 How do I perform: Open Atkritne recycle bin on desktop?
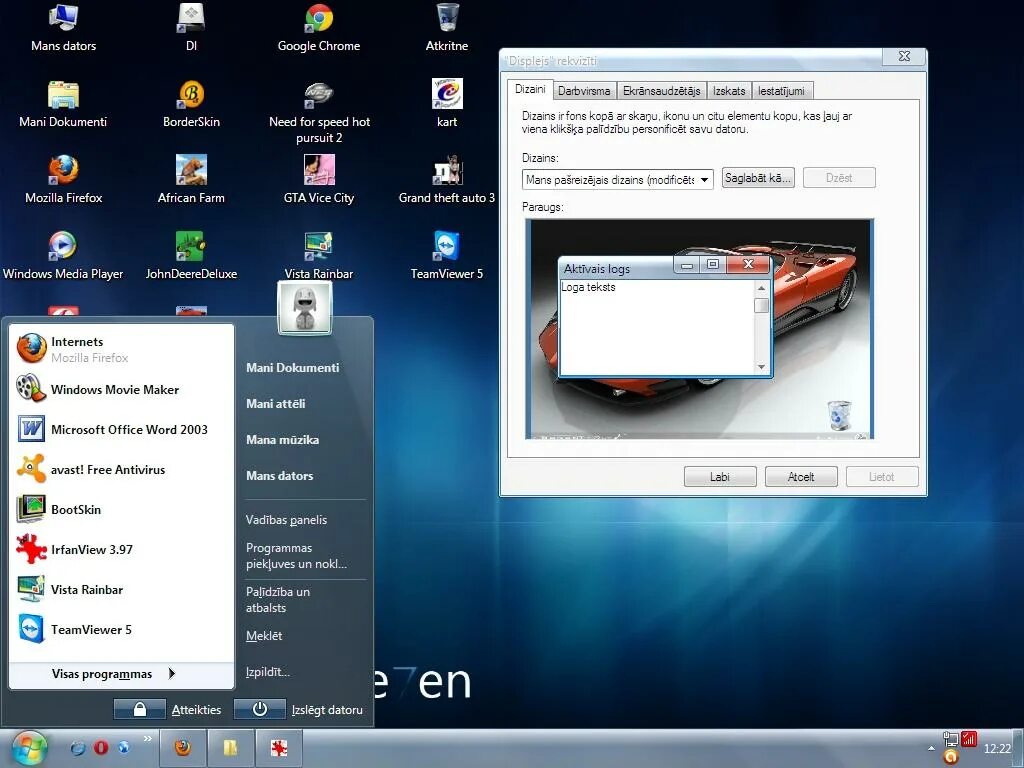click(447, 28)
